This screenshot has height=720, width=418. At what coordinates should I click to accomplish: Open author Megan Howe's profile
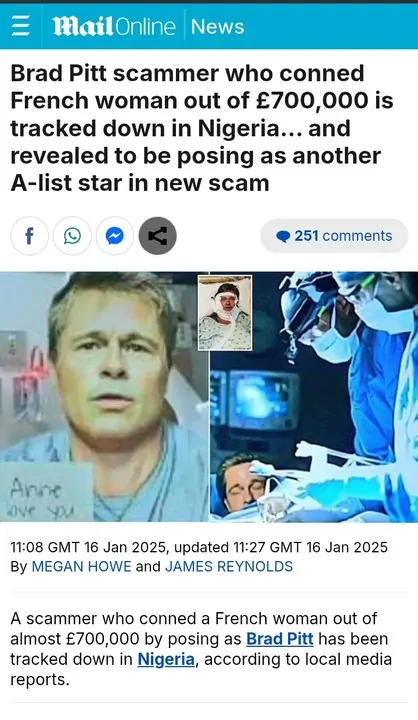tap(81, 566)
